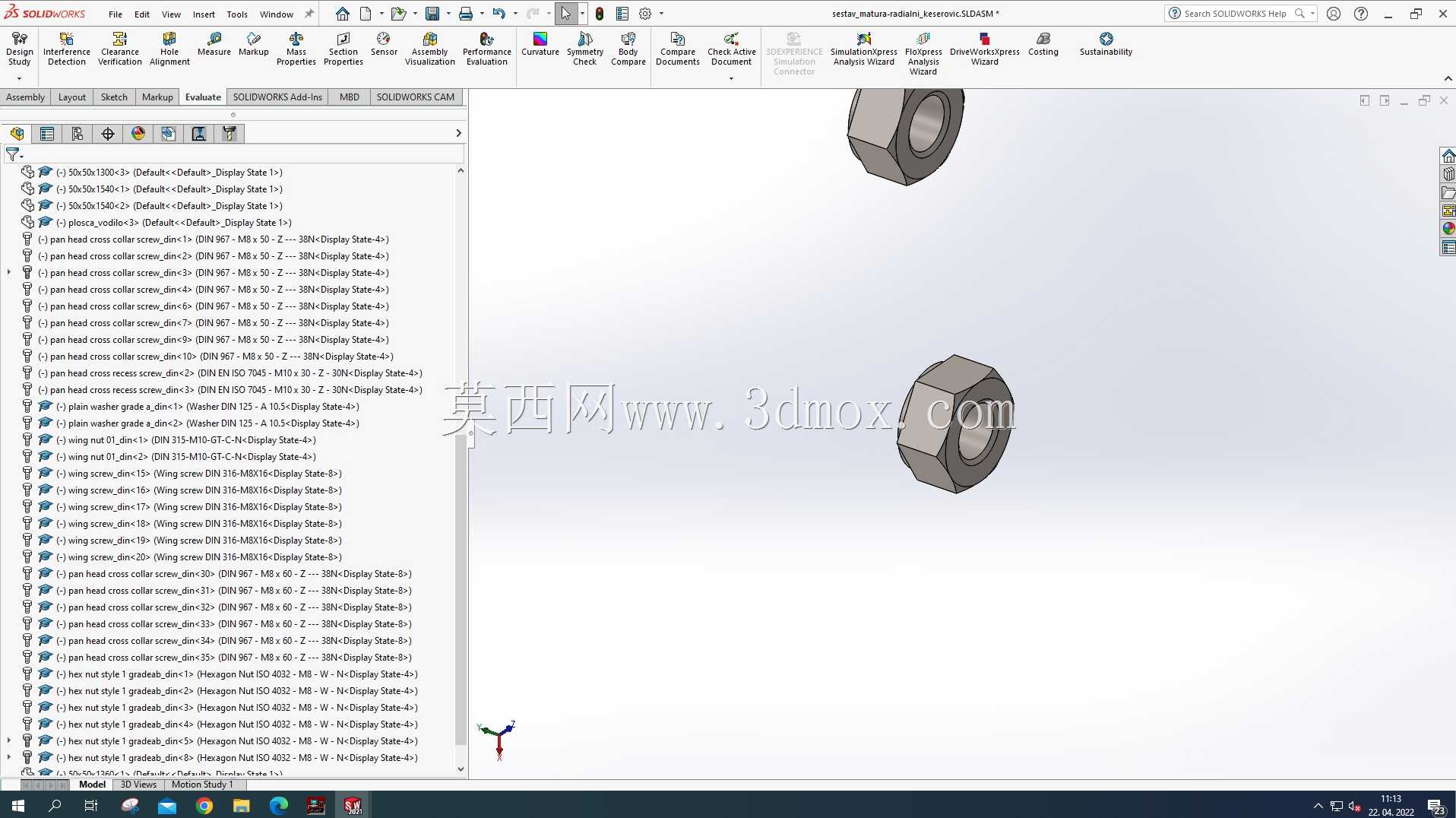Select the MBD tab

350,97
